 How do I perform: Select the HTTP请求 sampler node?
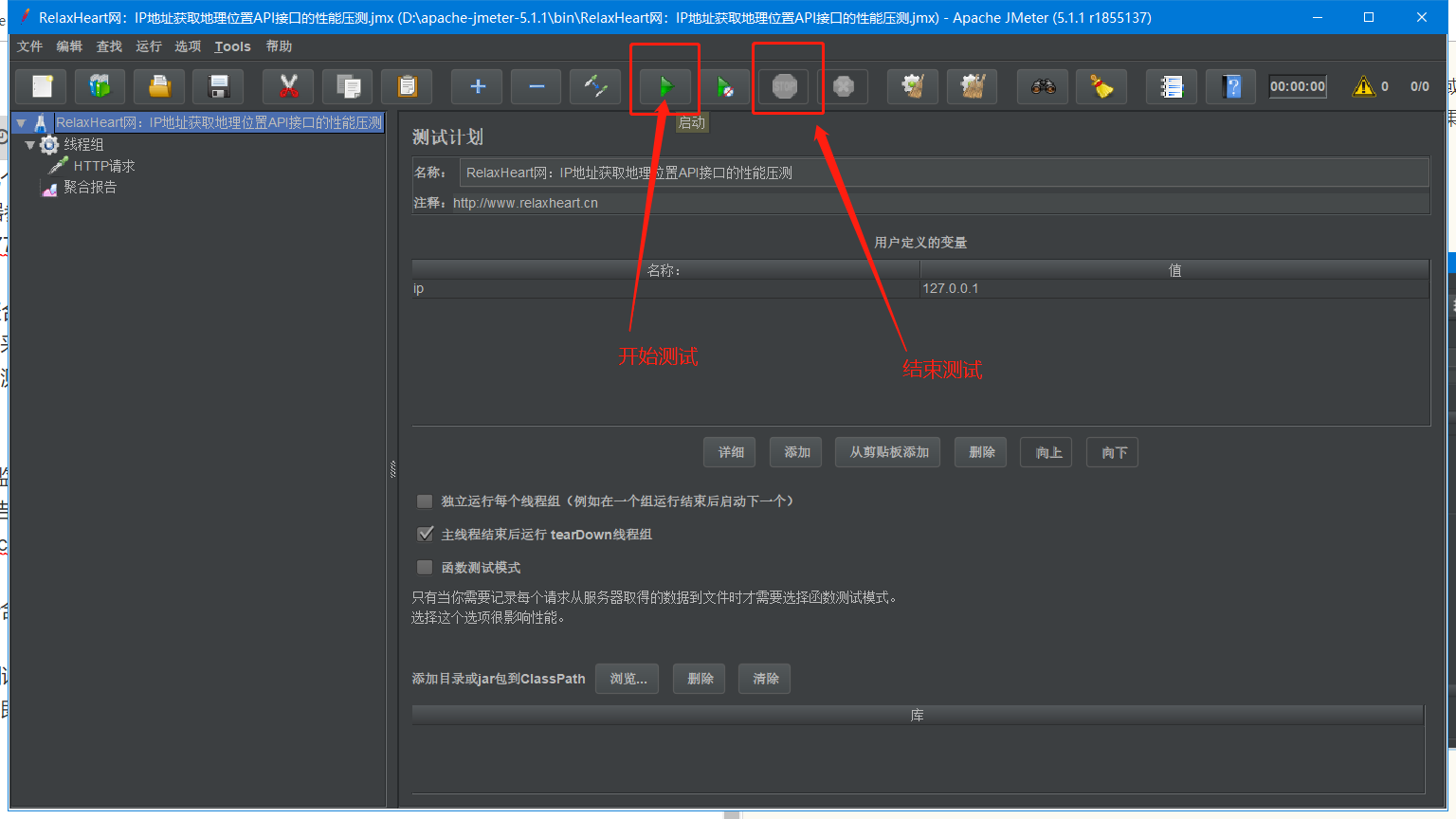pyautogui.click(x=104, y=166)
